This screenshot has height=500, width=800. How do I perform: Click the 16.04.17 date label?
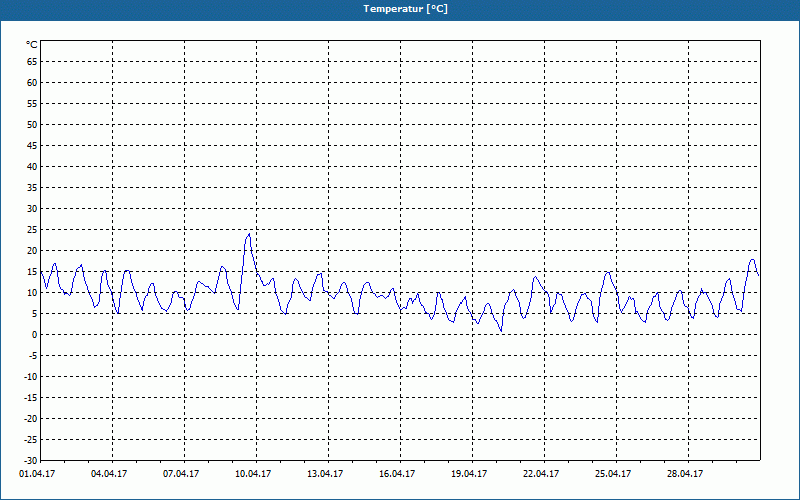(x=397, y=474)
